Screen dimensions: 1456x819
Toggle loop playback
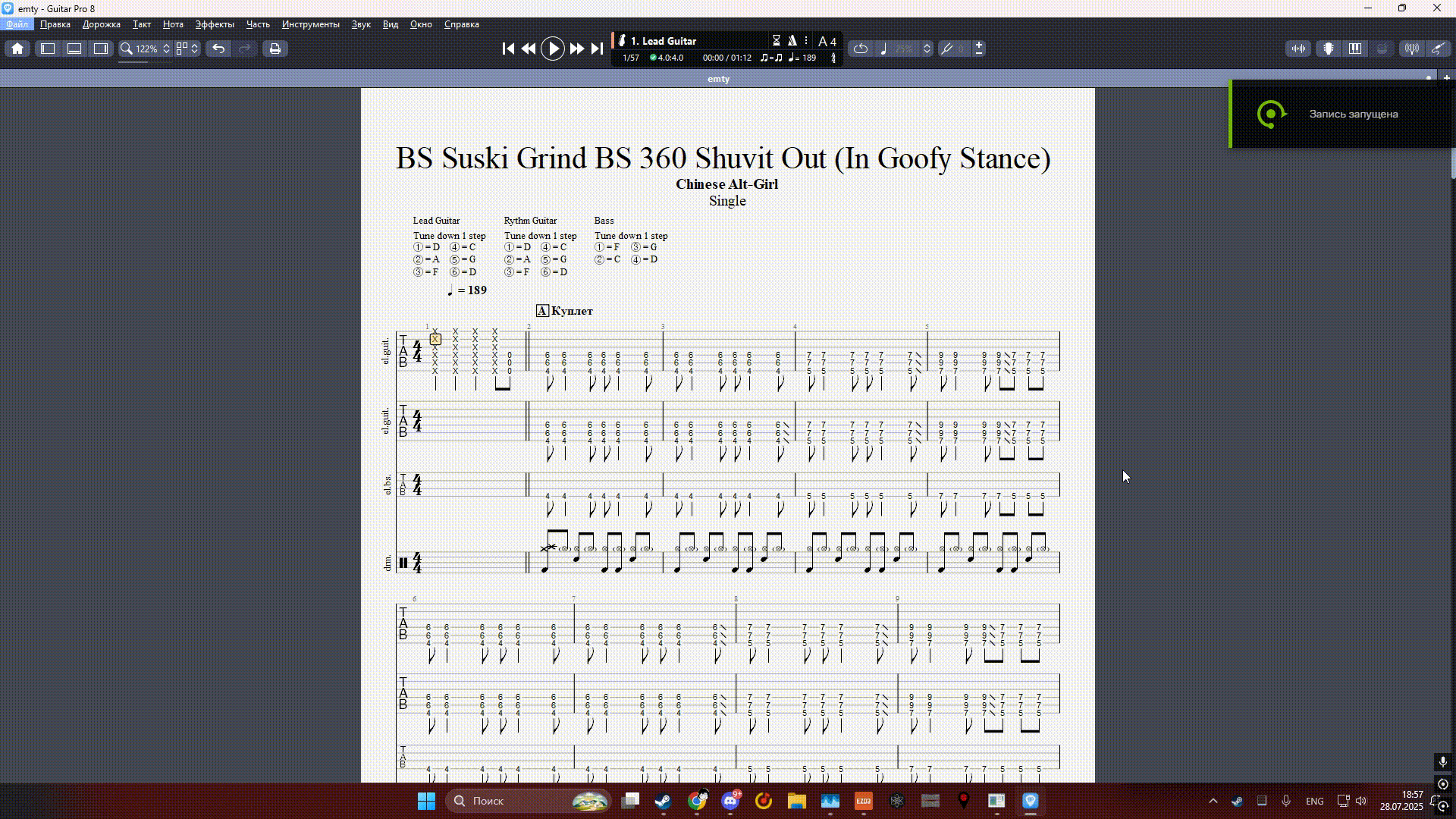861,49
